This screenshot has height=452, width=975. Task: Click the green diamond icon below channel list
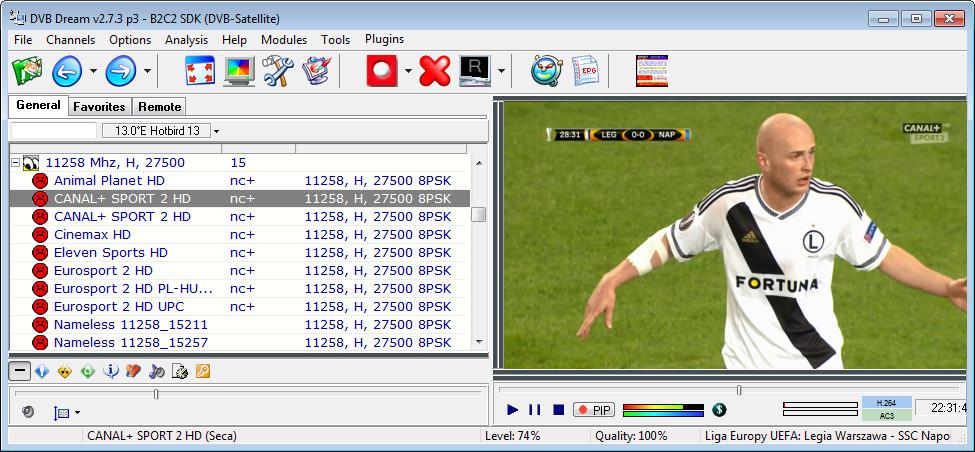click(x=88, y=372)
